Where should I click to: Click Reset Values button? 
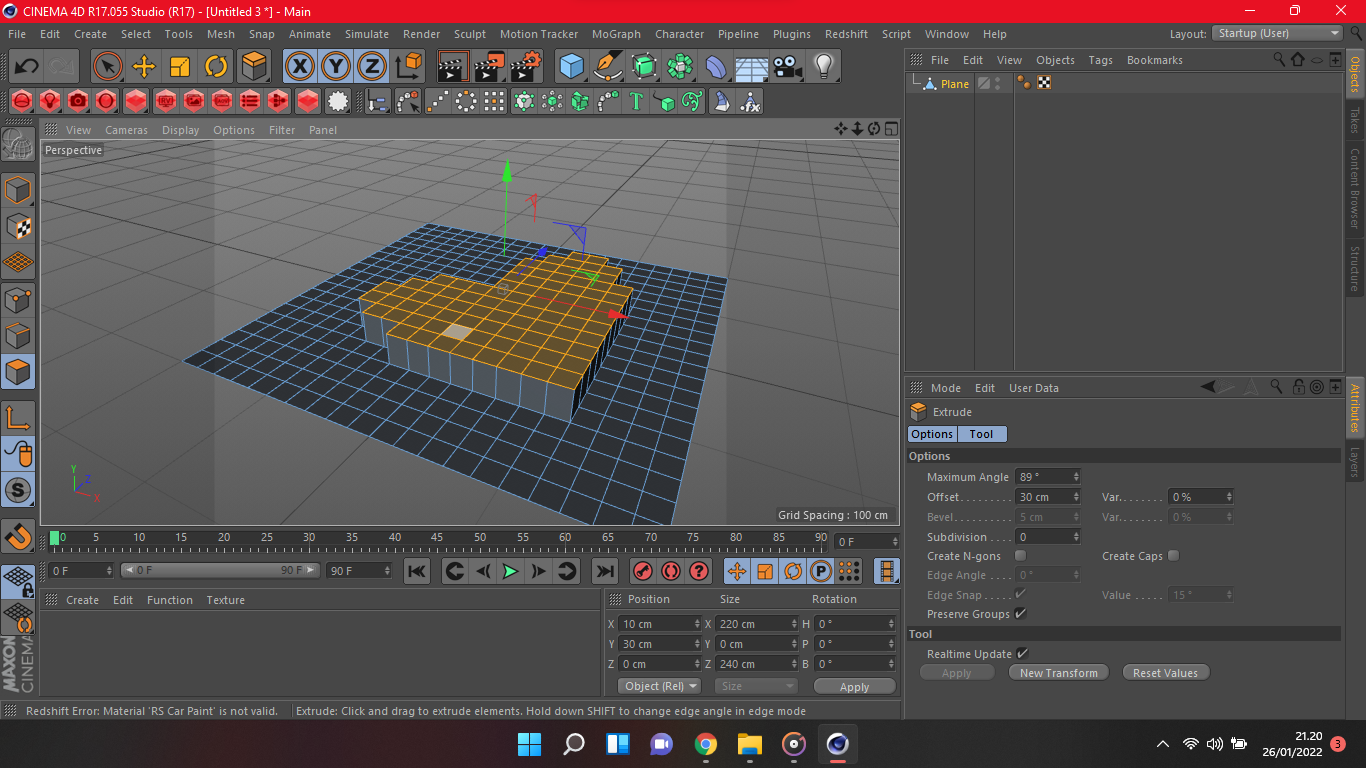point(1166,673)
